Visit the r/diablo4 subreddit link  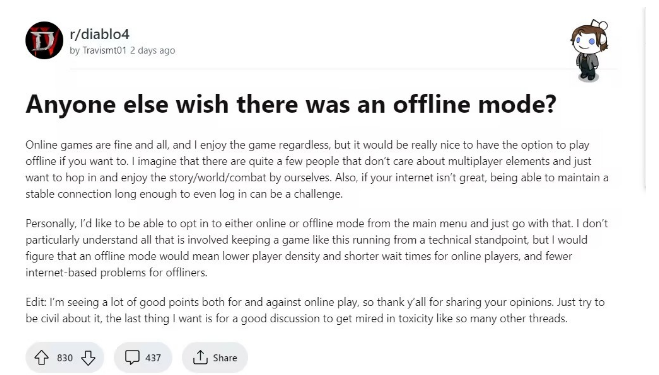(x=99, y=34)
